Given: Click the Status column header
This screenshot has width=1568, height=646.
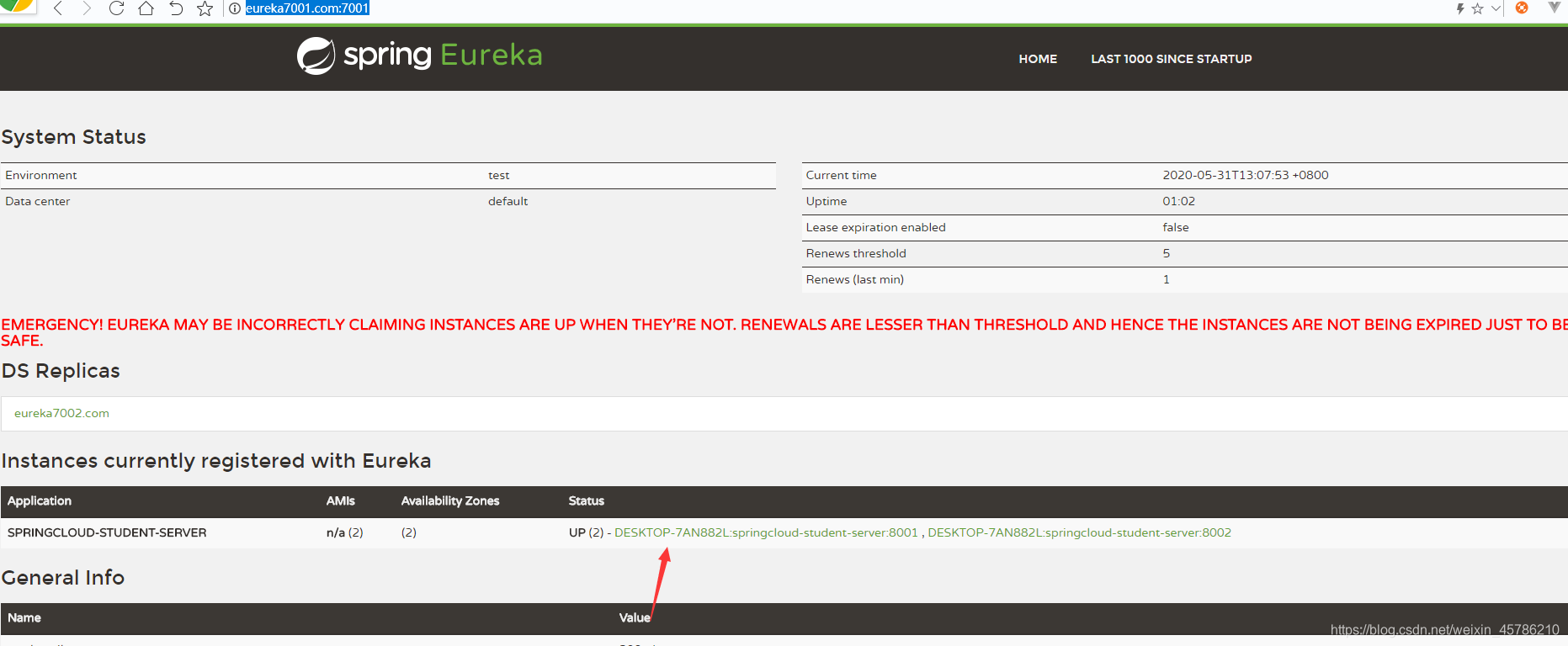Looking at the screenshot, I should pos(587,500).
